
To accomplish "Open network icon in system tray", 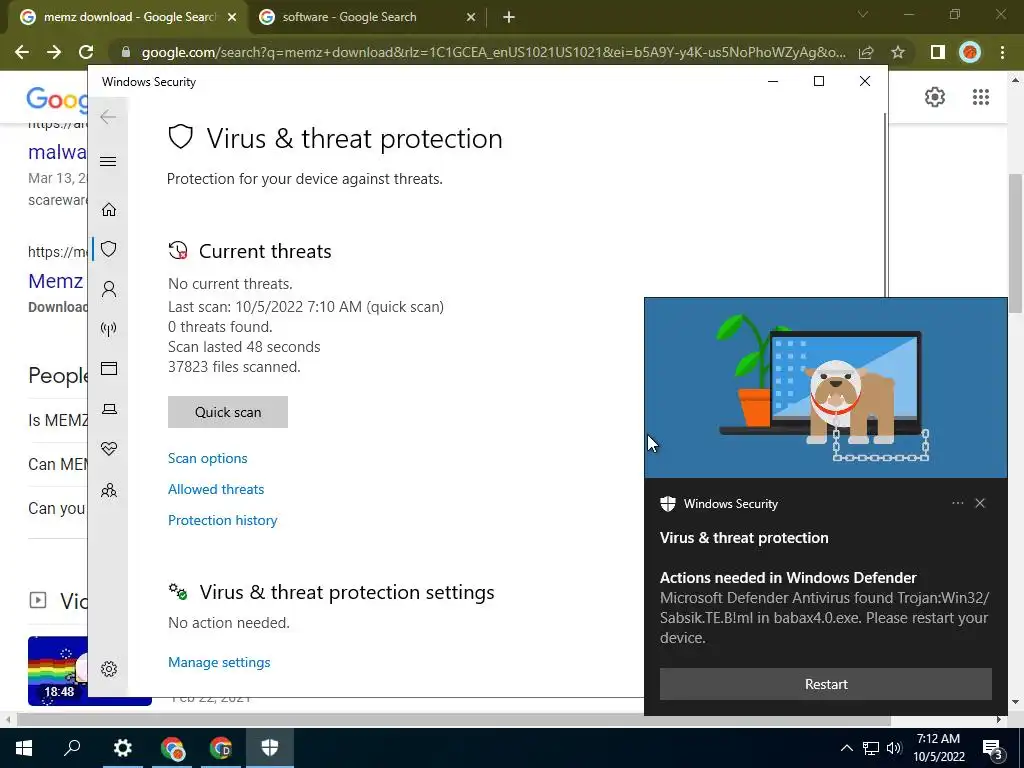I will tap(871, 748).
